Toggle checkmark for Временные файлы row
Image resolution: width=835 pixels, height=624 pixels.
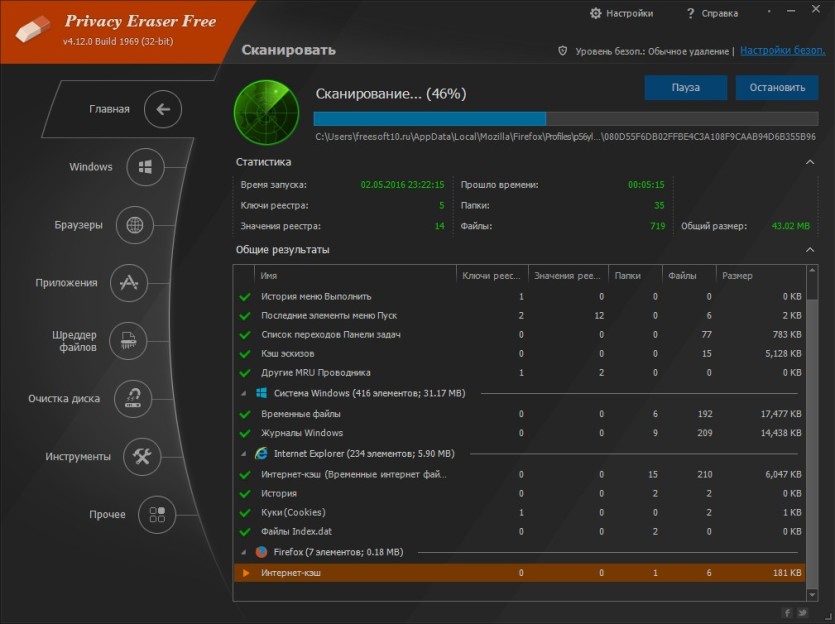pyautogui.click(x=245, y=414)
